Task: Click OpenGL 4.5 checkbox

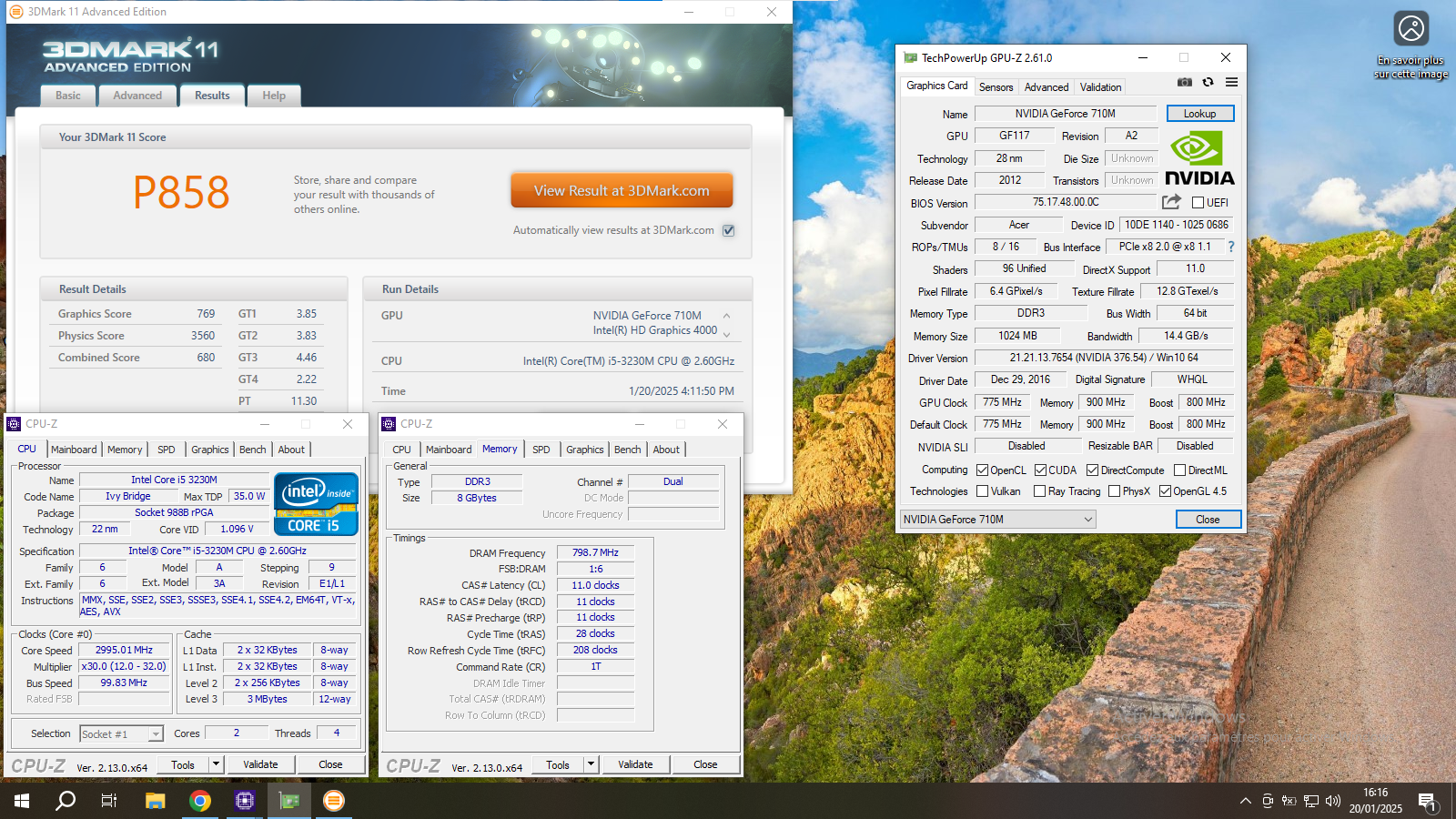Action: [1165, 491]
